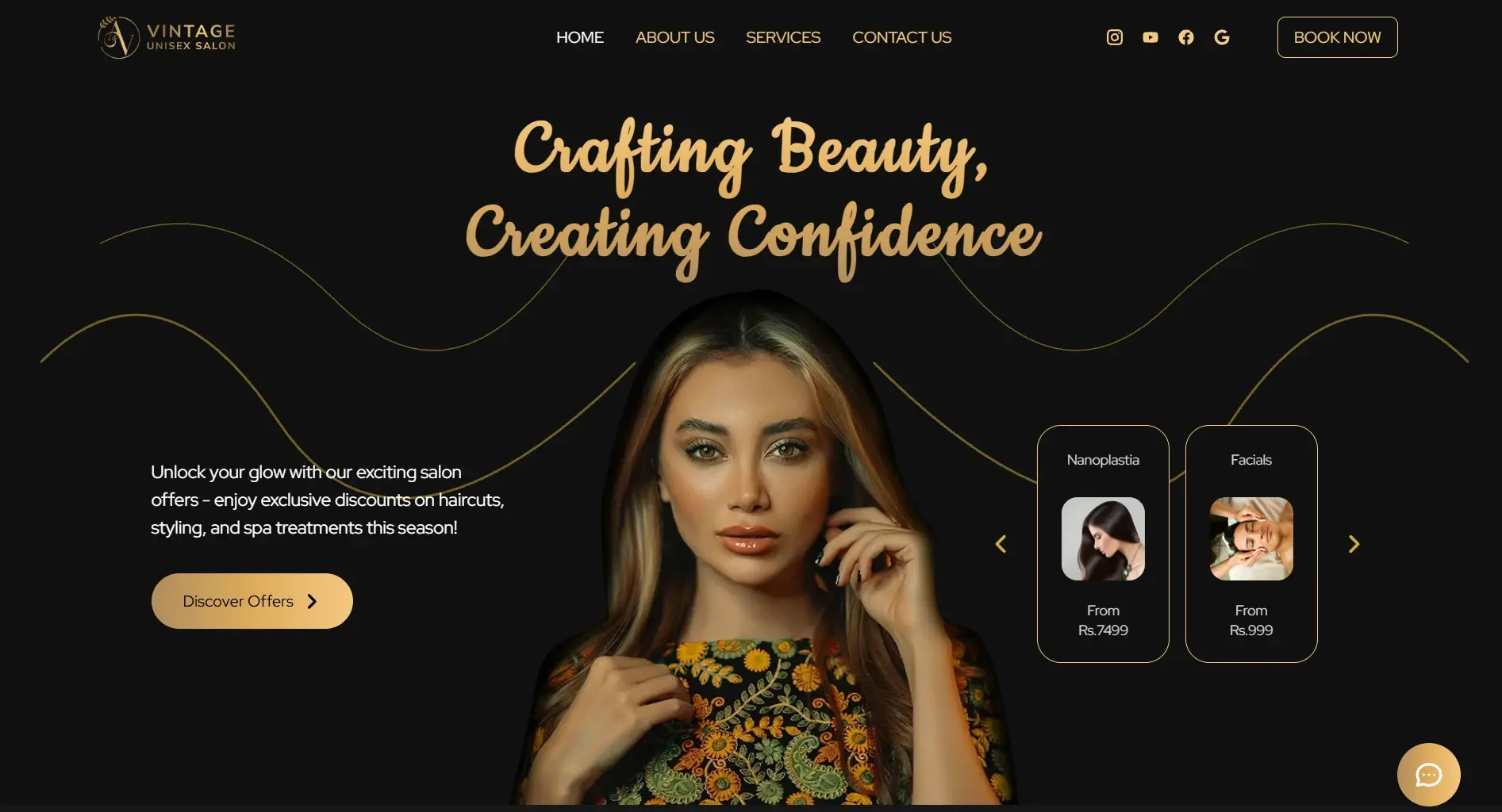
Task: Show previous services with left arrow
Action: coord(1001,544)
